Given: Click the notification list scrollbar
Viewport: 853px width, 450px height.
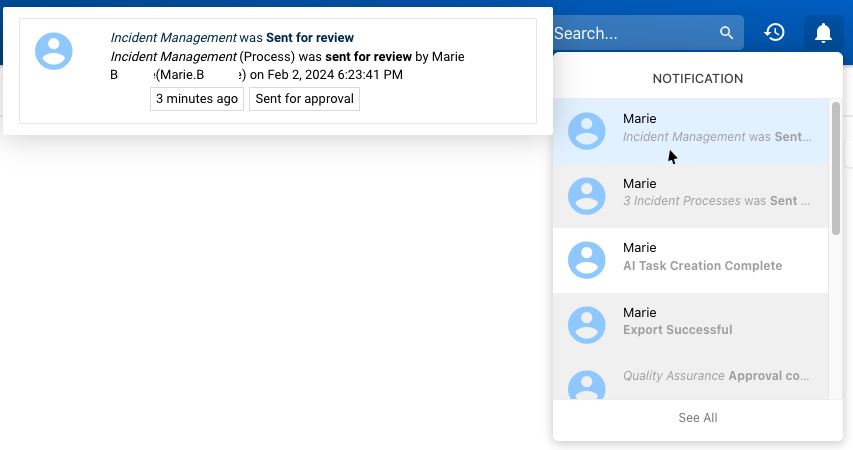Looking at the screenshot, I should pos(835,168).
